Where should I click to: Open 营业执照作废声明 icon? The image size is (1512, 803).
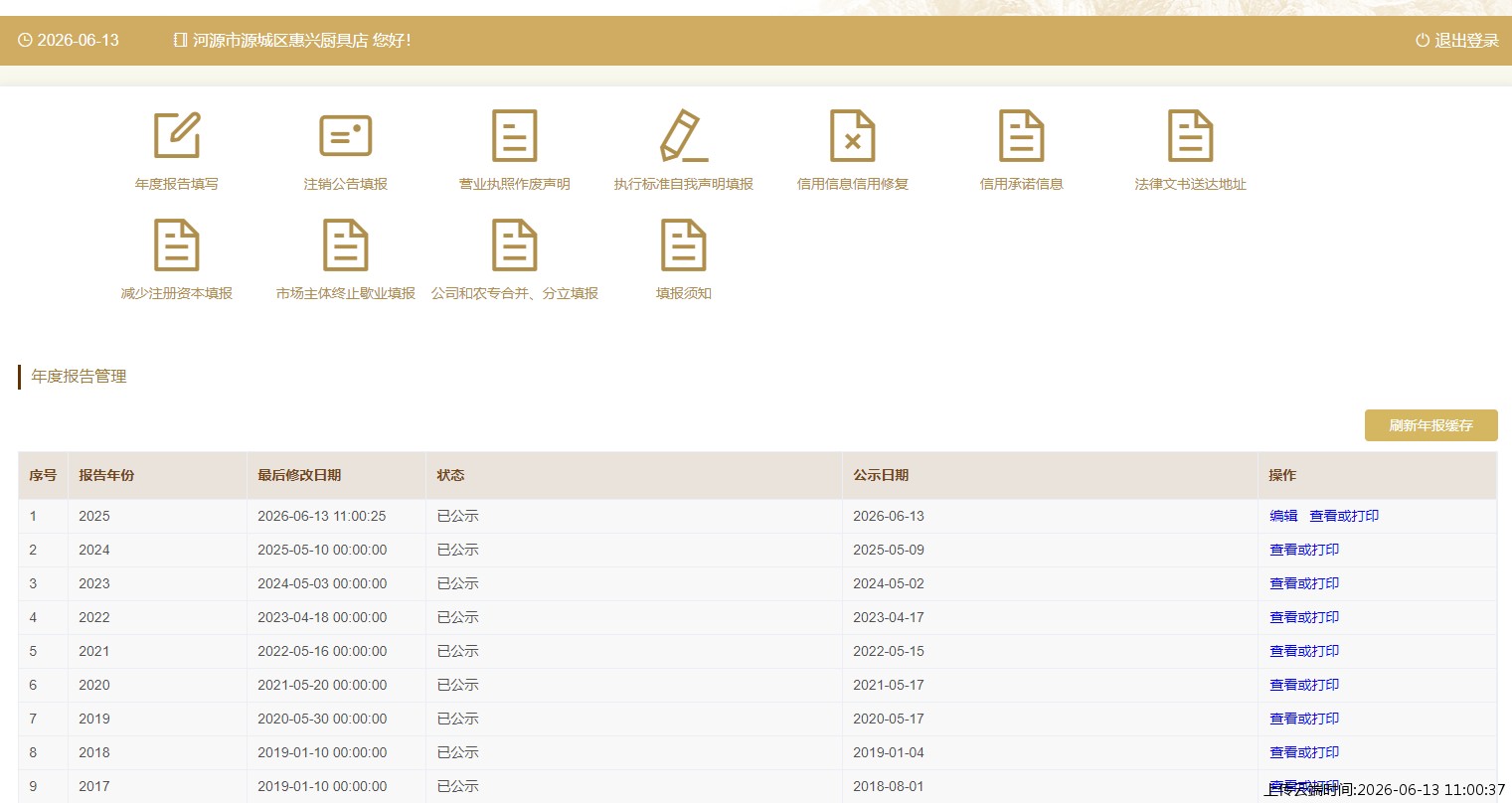[515, 135]
